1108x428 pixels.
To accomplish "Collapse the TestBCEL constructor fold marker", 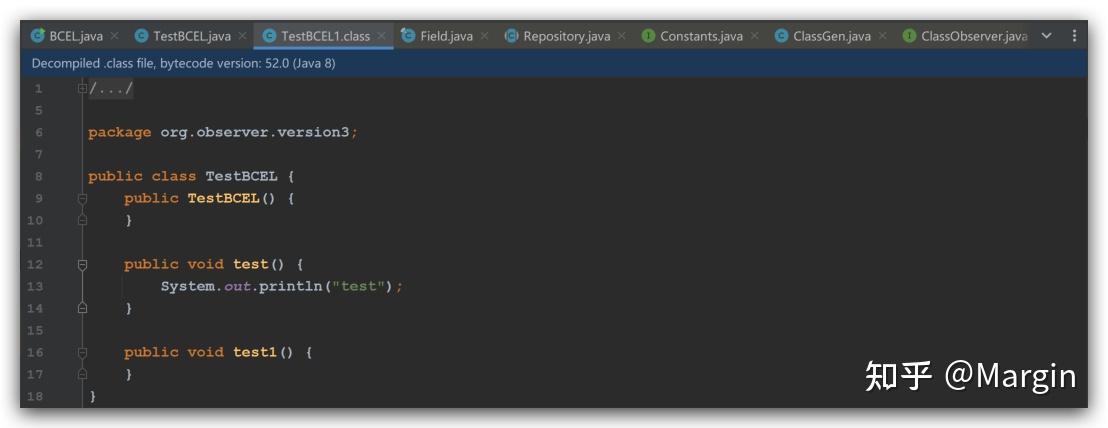I will point(83,198).
